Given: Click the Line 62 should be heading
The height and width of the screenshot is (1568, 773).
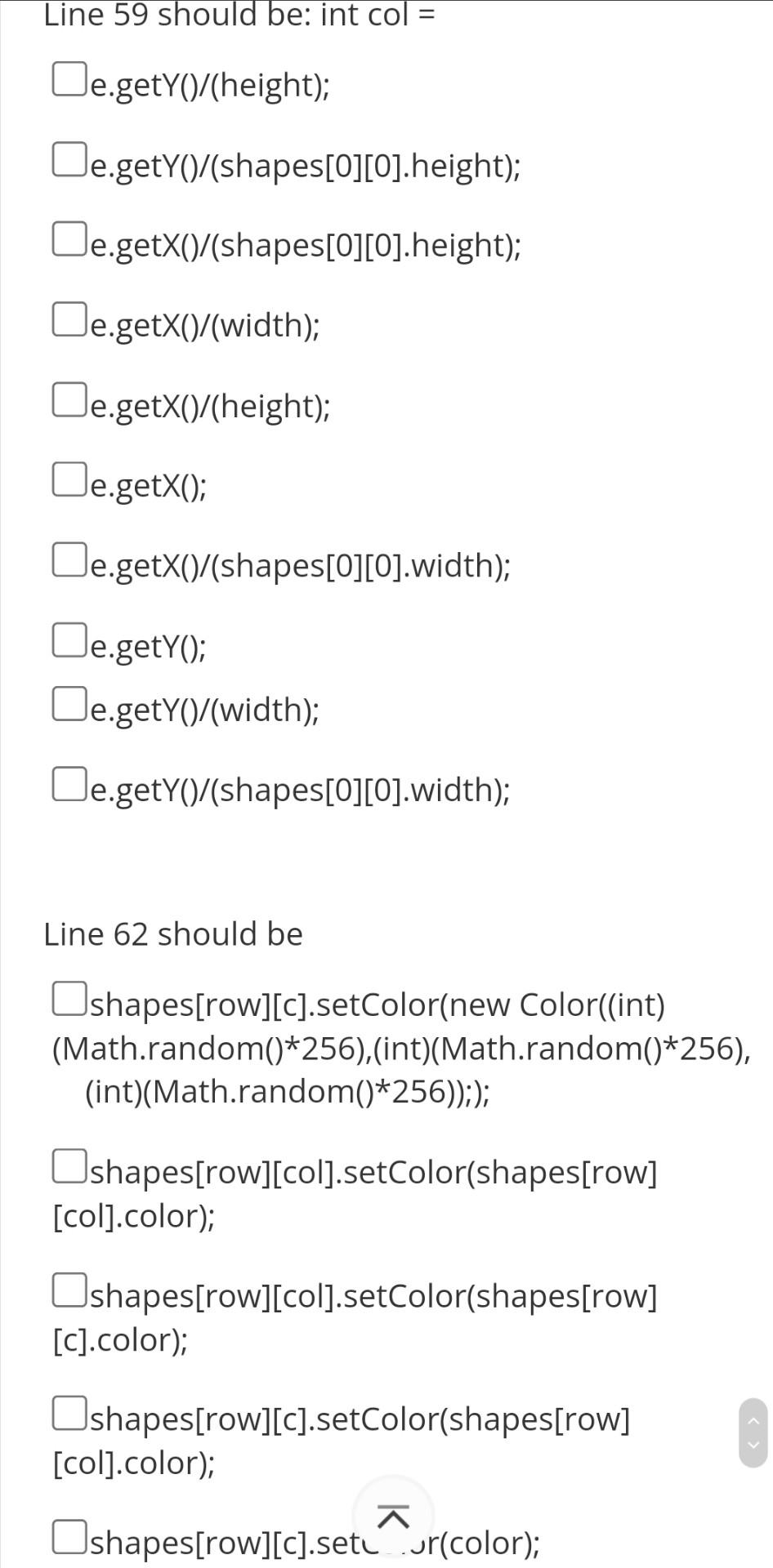Looking at the screenshot, I should [x=174, y=933].
